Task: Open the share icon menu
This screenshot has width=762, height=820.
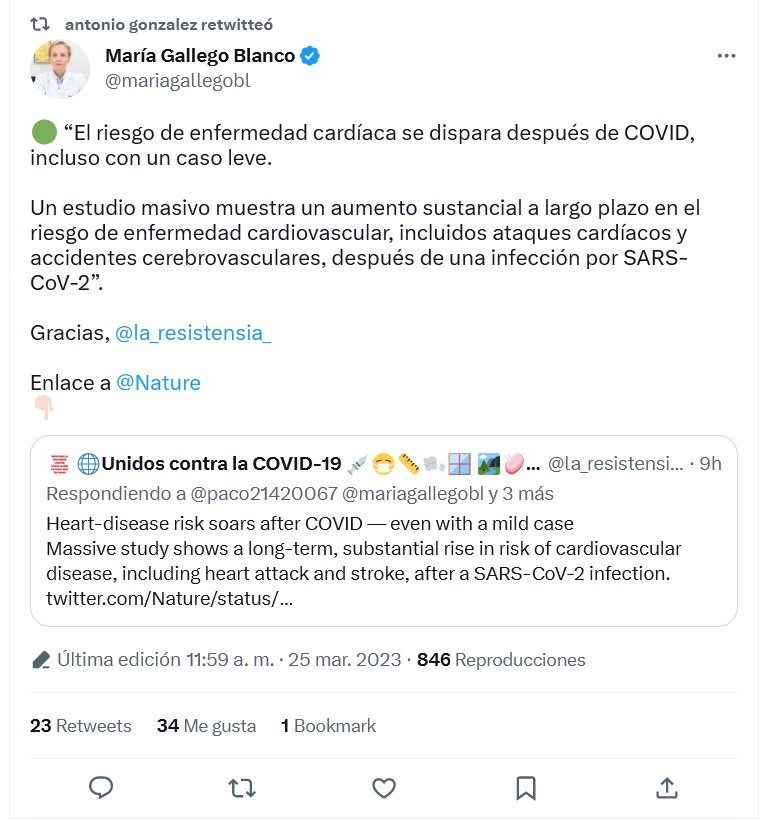Action: click(x=667, y=788)
